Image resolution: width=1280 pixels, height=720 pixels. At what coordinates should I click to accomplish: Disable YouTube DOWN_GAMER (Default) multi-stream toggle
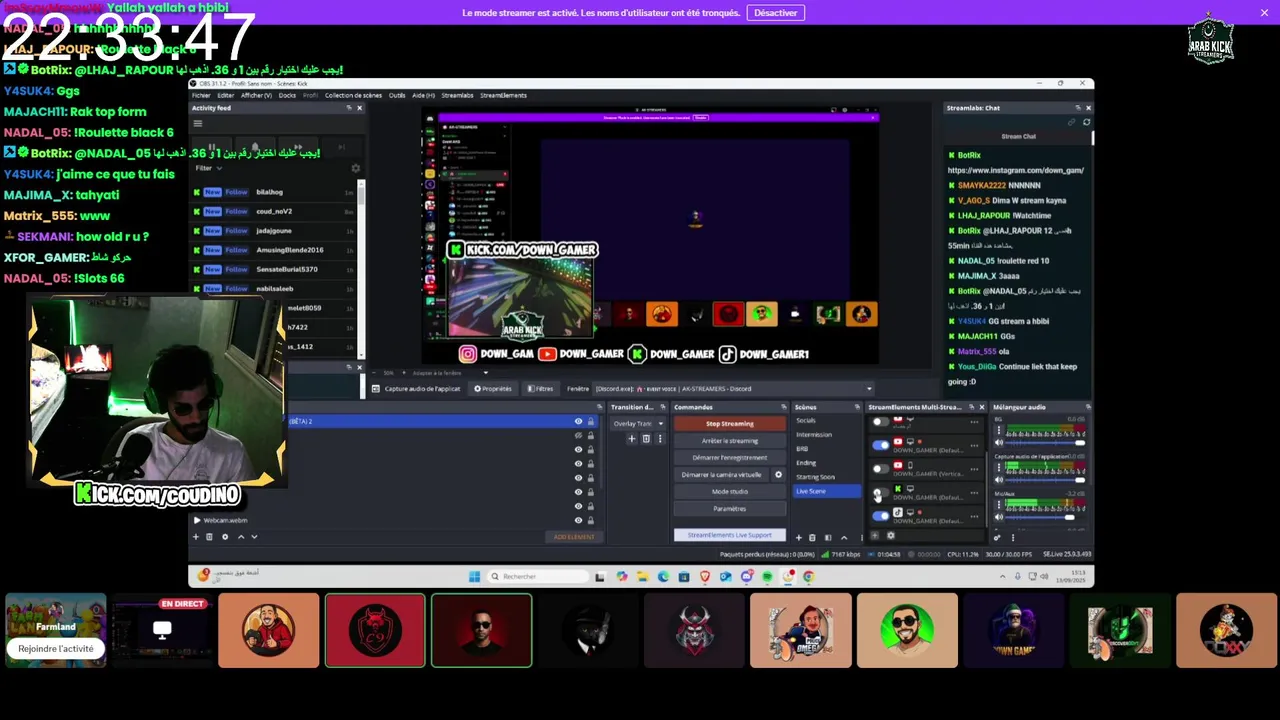(880, 445)
